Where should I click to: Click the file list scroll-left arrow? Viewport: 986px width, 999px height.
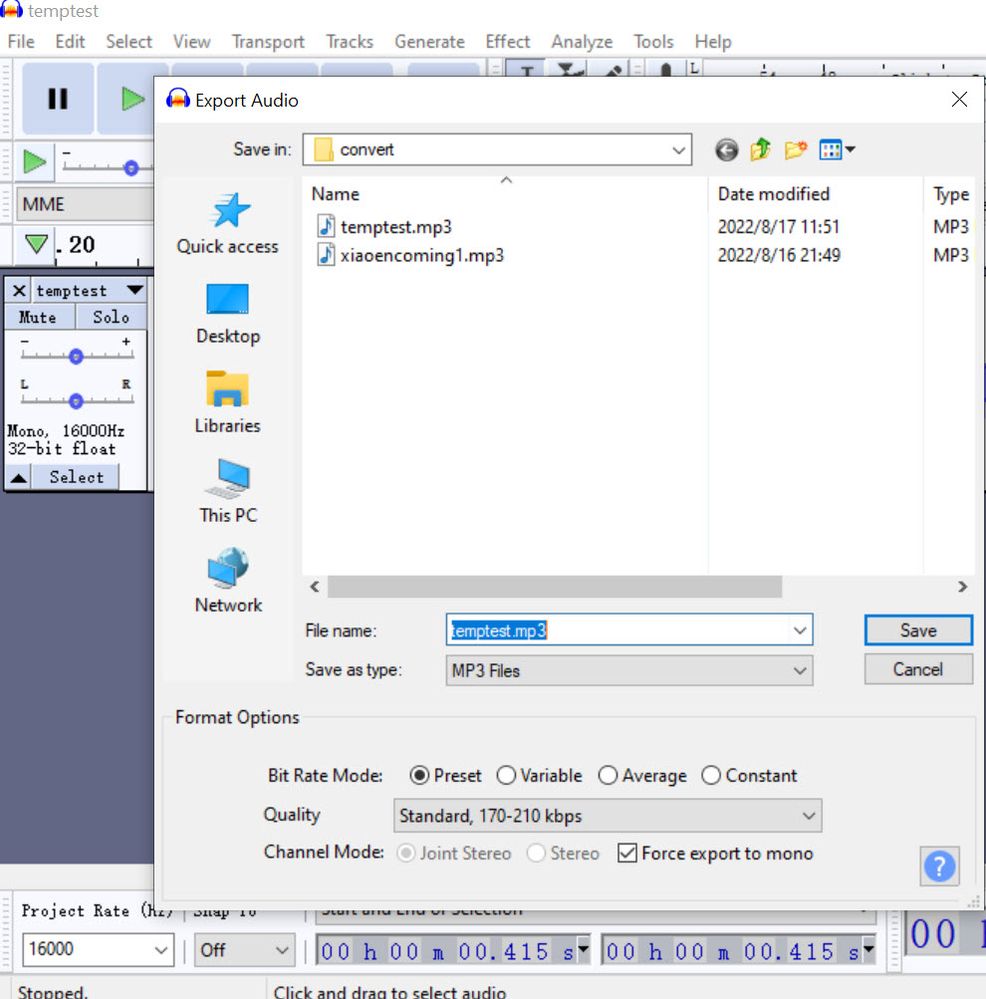[x=315, y=587]
